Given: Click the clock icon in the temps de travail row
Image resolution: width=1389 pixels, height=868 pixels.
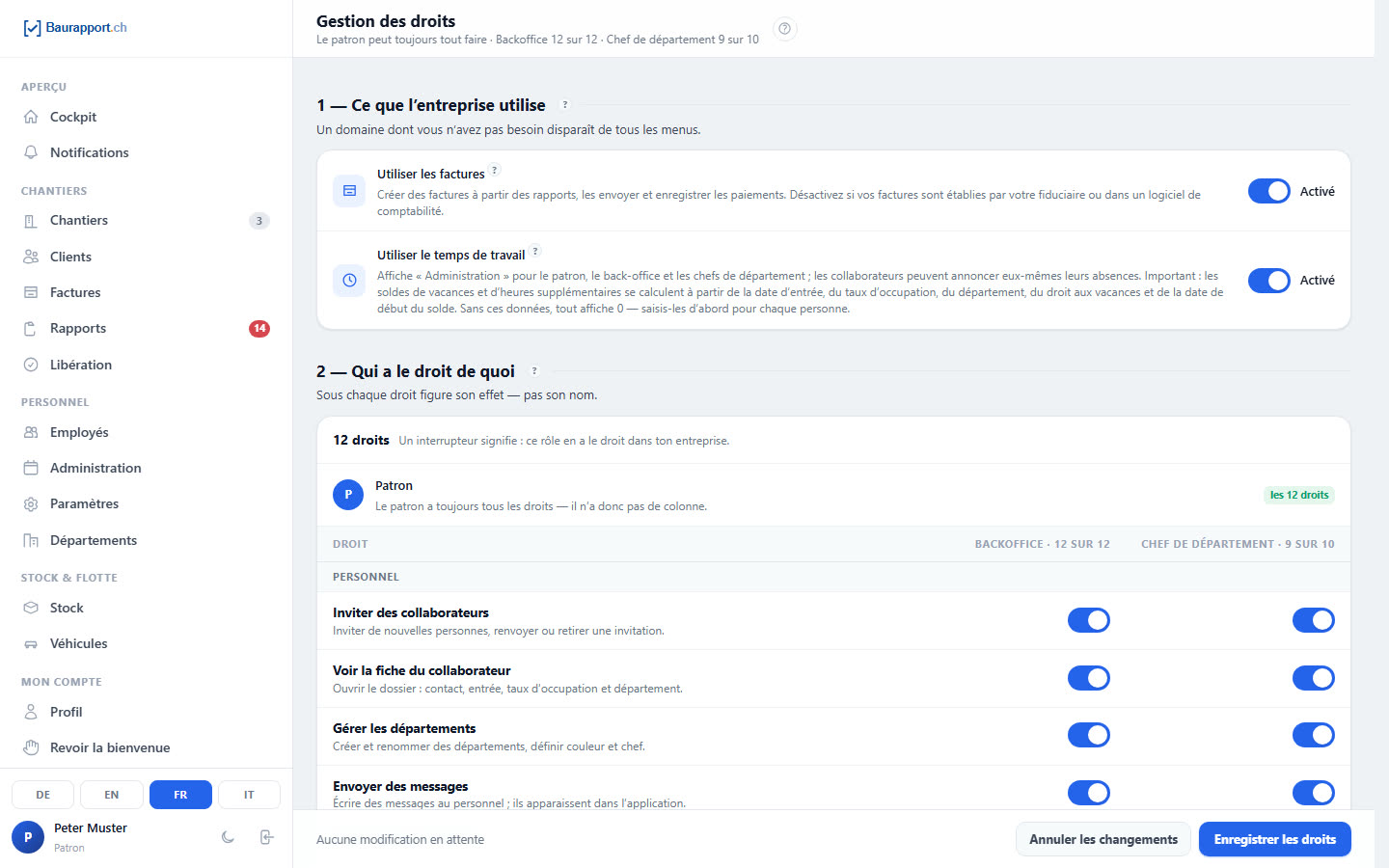Looking at the screenshot, I should (349, 280).
